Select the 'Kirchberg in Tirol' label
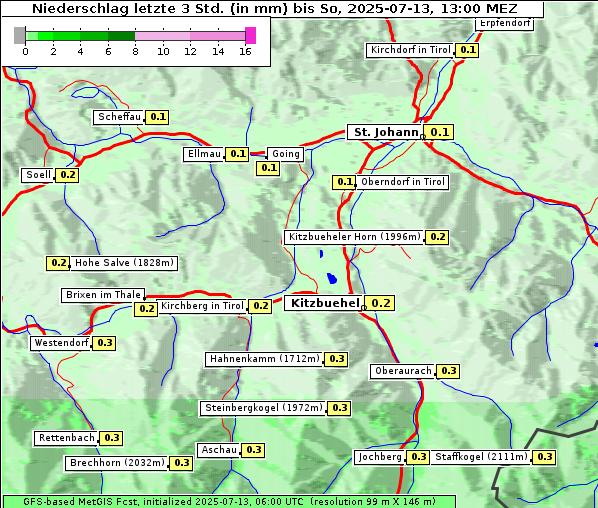Image resolution: width=598 pixels, height=508 pixels. (x=202, y=306)
